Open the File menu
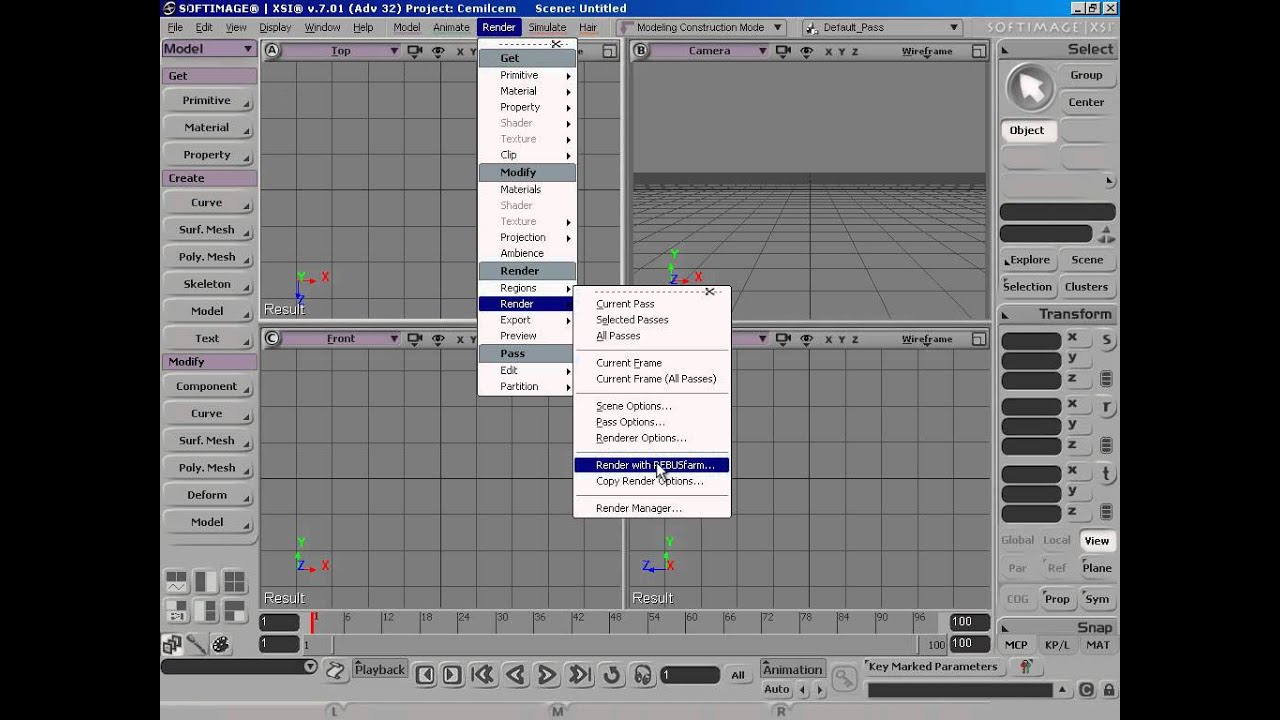Screen dimensions: 1280x720 point(175,27)
